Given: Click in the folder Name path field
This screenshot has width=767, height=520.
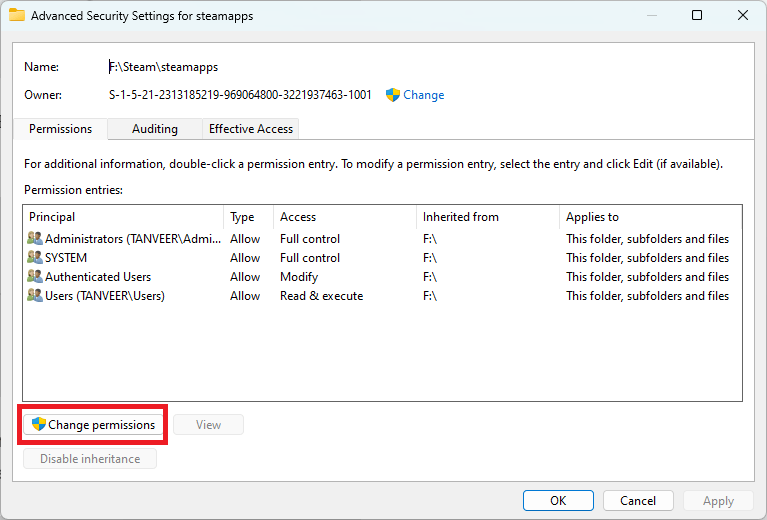Looking at the screenshot, I should coord(163,67).
